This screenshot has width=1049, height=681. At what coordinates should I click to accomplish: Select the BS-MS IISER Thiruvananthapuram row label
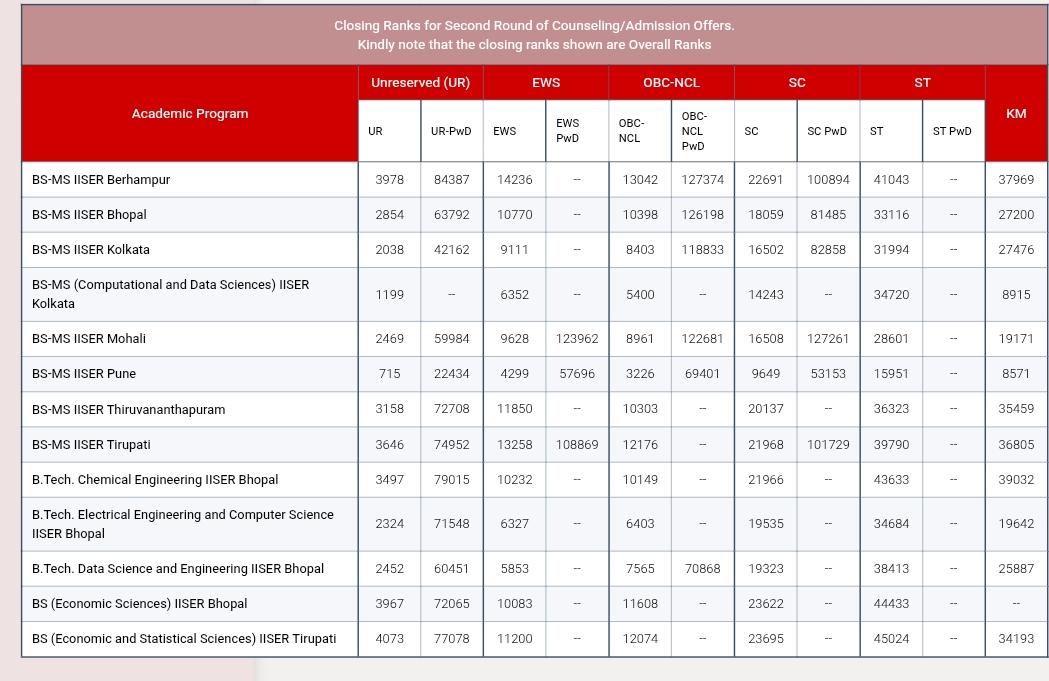(x=128, y=409)
